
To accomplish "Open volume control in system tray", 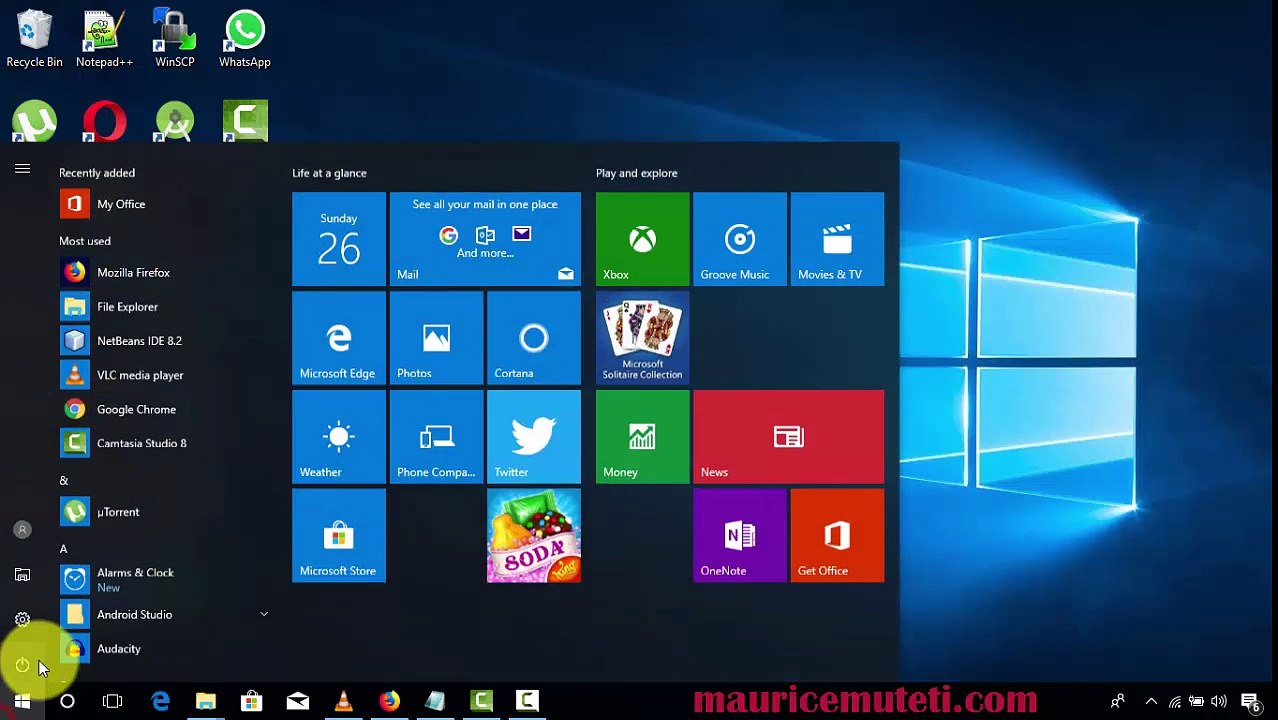I will click(1218, 702).
